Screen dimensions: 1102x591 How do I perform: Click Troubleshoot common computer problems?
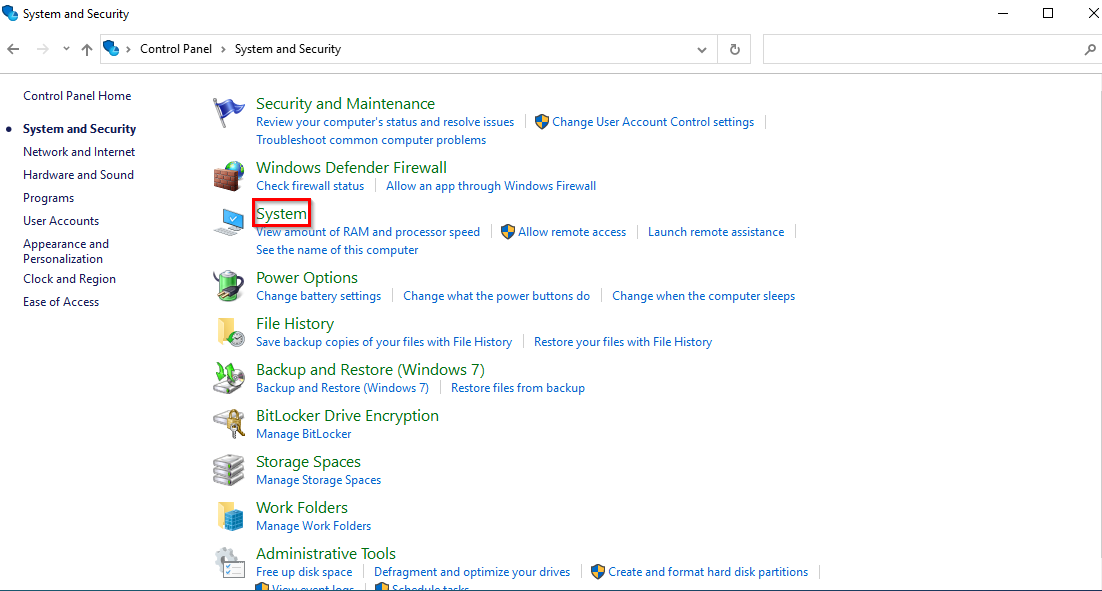(371, 140)
